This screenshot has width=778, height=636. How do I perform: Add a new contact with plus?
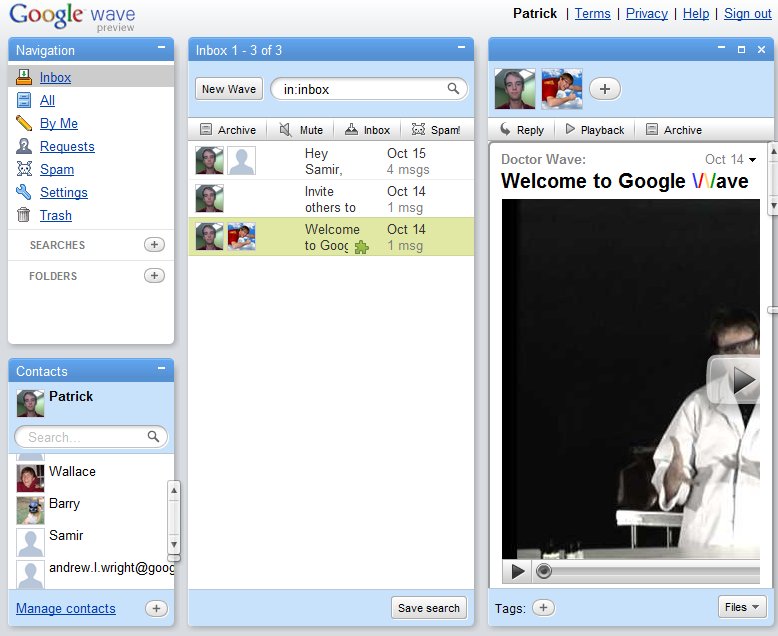pyautogui.click(x=156, y=609)
